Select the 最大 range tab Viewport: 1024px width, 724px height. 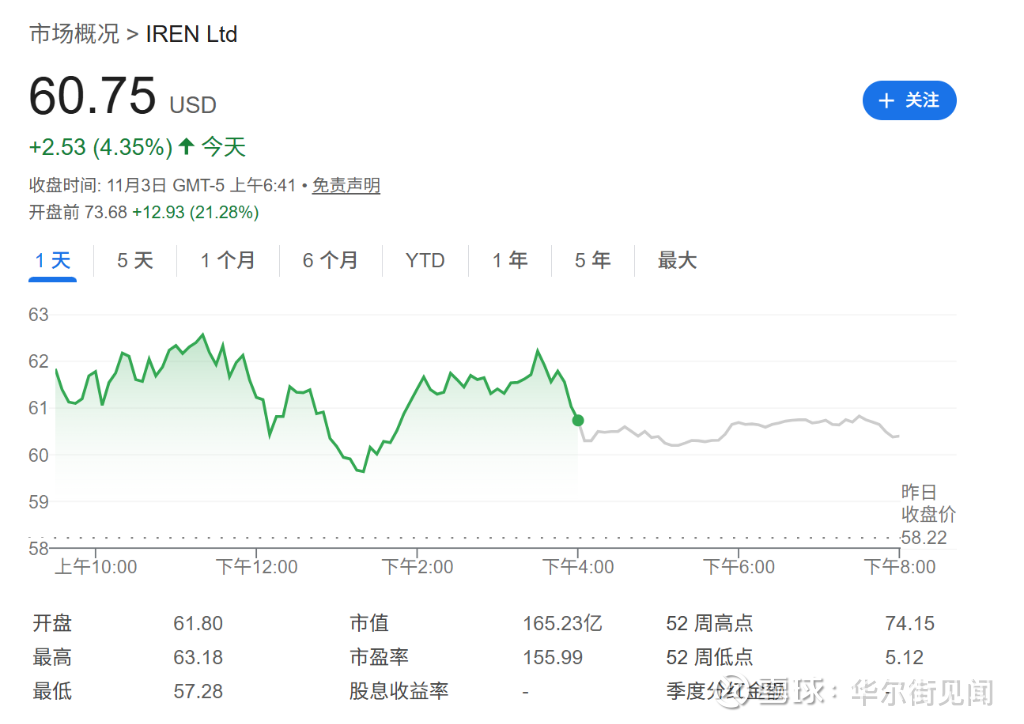pyautogui.click(x=677, y=260)
